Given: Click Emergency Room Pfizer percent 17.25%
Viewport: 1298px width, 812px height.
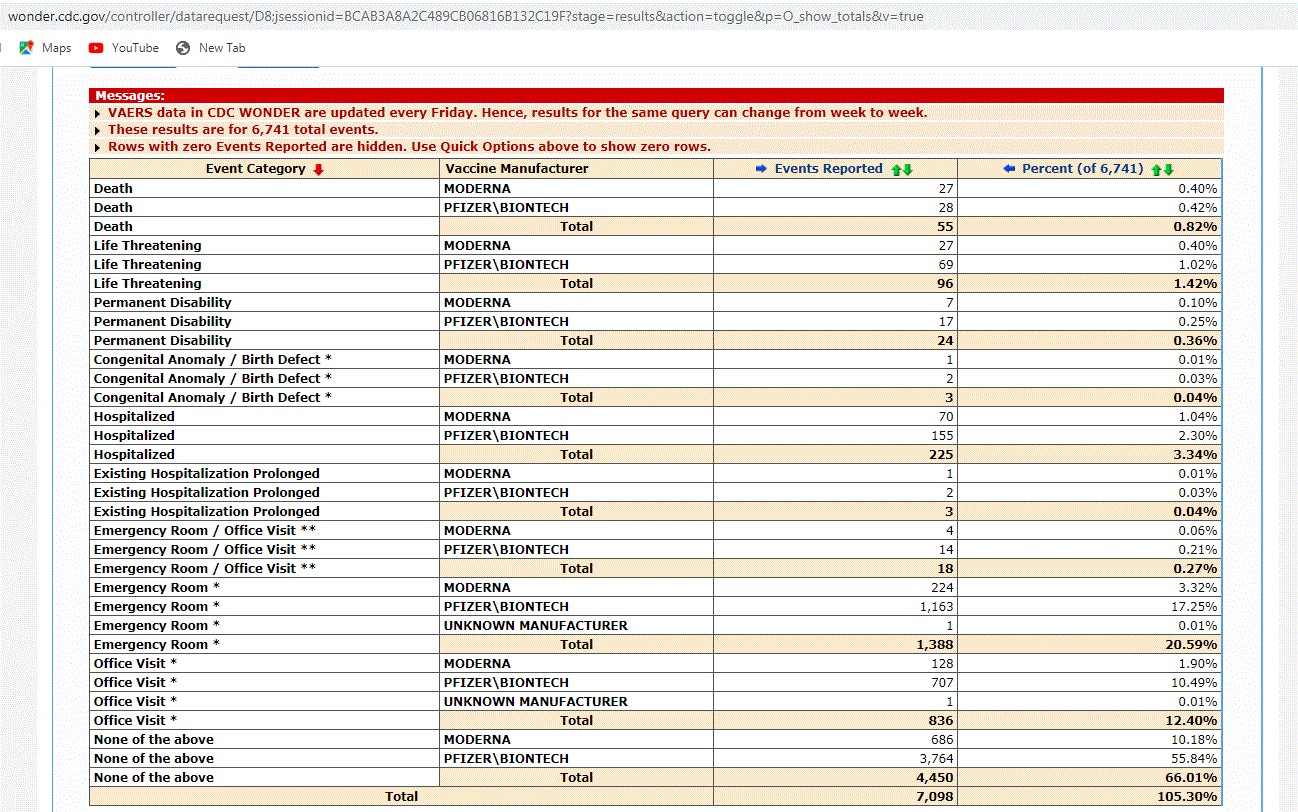Looking at the screenshot, I should [x=1194, y=606].
